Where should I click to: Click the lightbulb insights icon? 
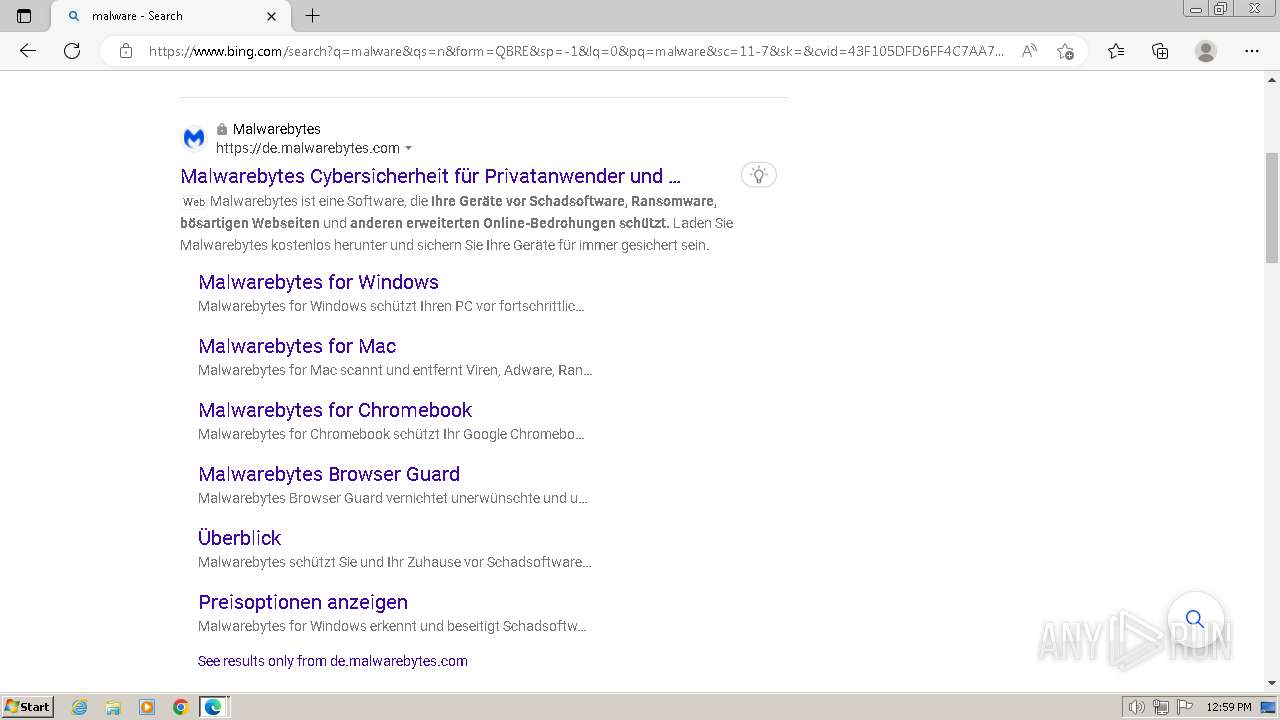pyautogui.click(x=759, y=175)
